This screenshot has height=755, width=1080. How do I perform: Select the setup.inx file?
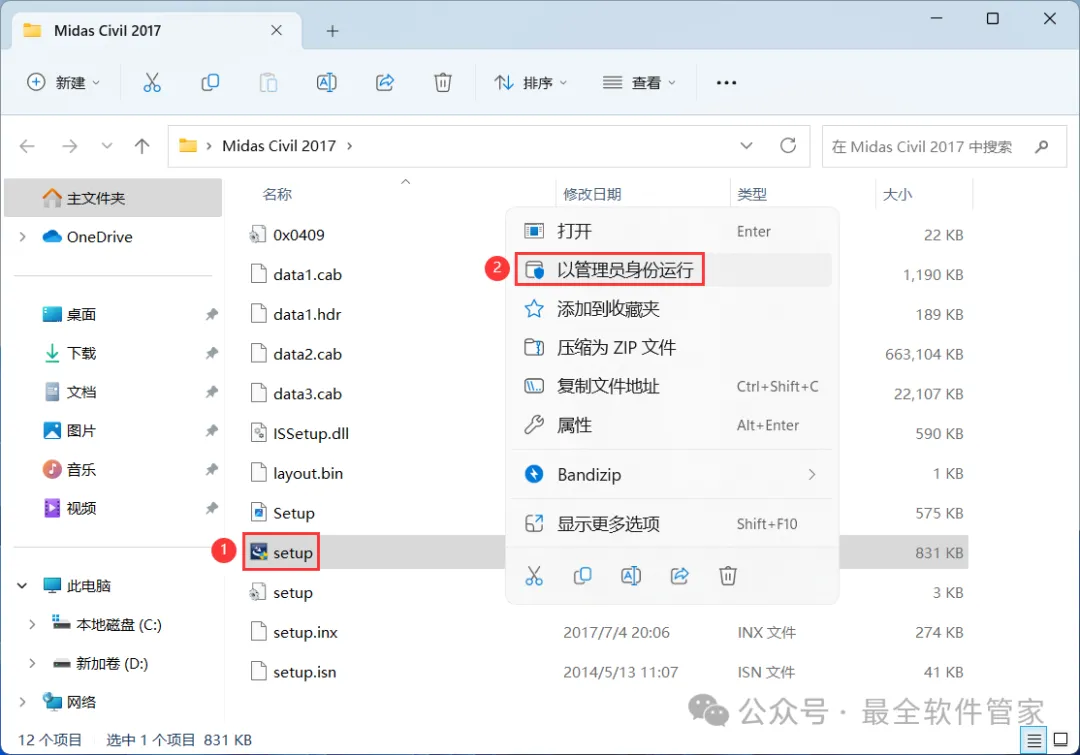pos(305,632)
